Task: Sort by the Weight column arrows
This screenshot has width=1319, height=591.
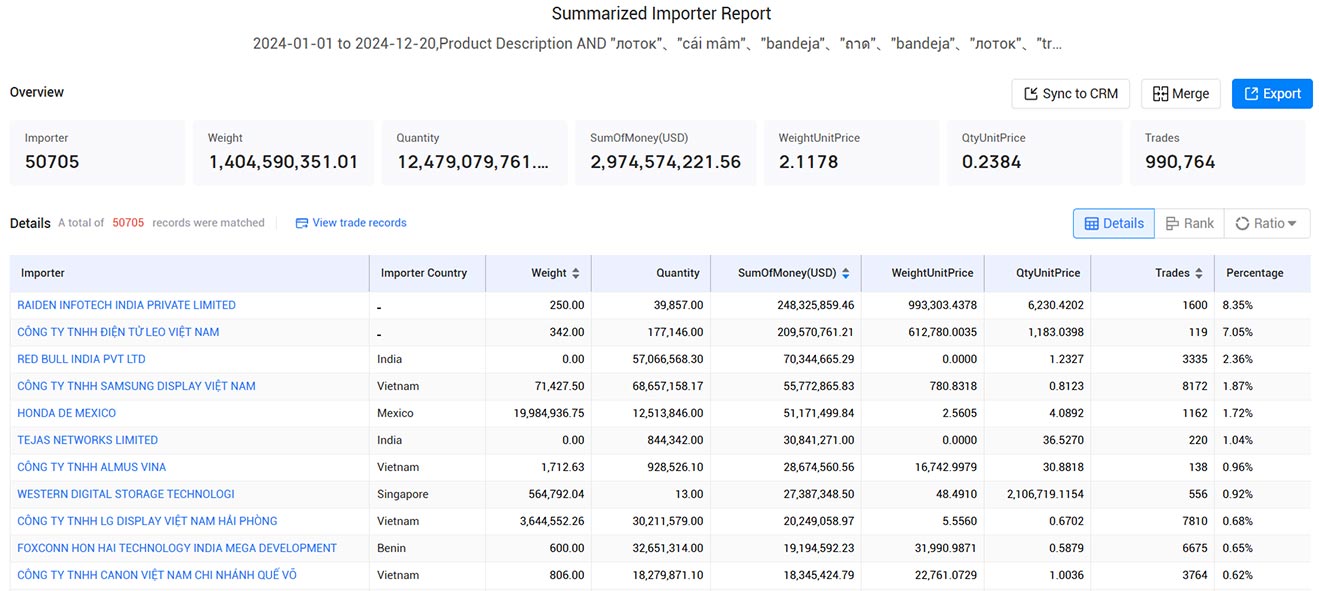Action: 575,273
